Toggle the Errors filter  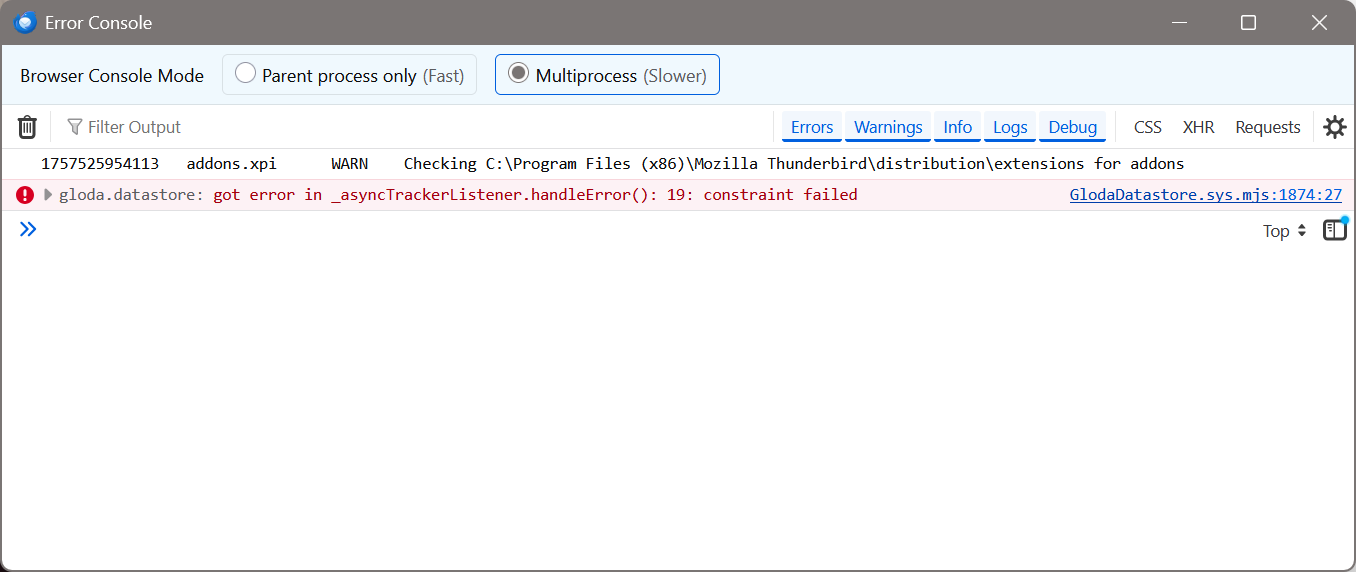click(811, 127)
